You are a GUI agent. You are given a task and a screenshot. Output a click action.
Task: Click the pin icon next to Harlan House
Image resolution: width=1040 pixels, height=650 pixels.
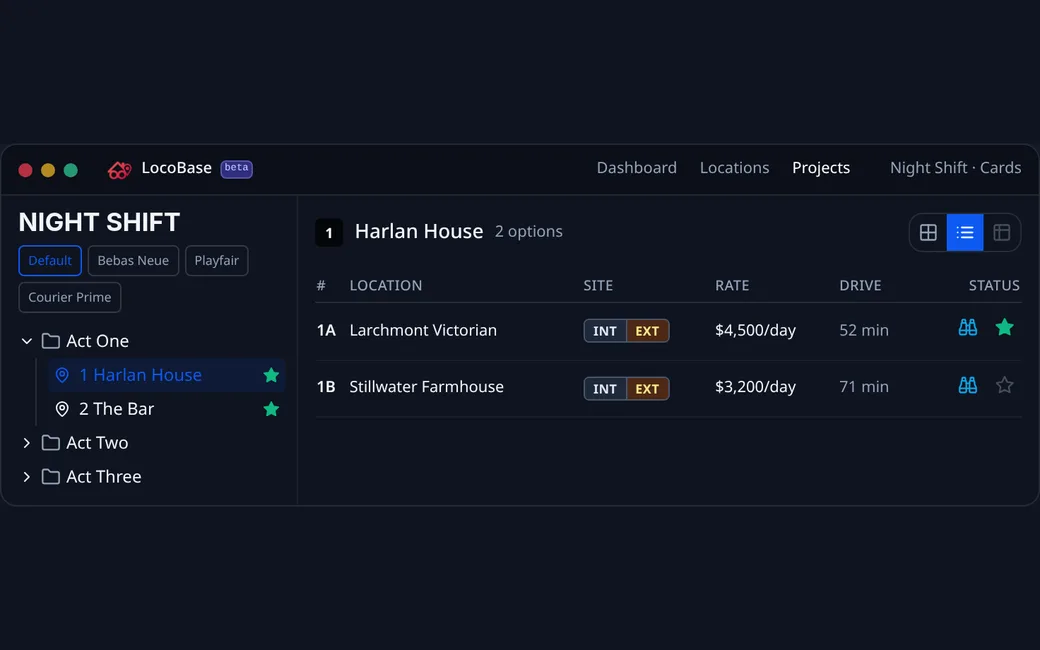[x=62, y=375]
